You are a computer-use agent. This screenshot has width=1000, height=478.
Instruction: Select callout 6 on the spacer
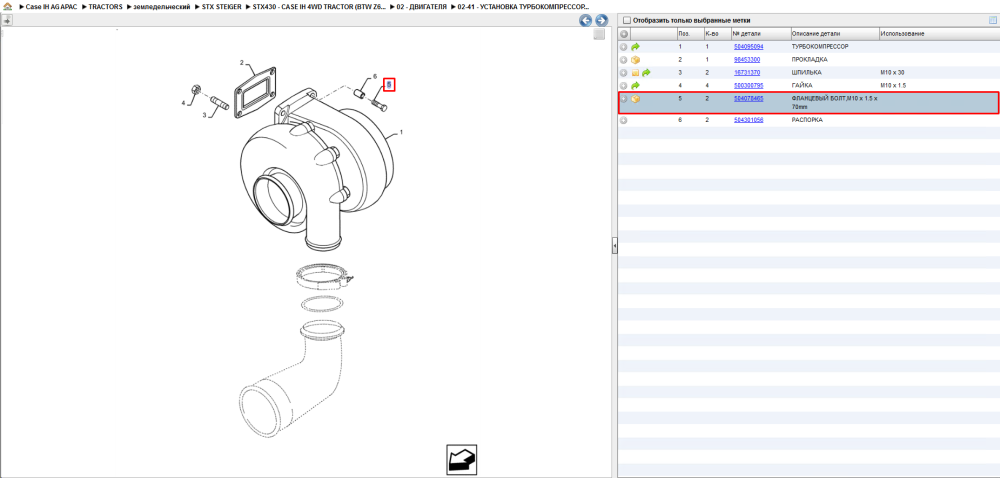pyautogui.click(x=375, y=76)
